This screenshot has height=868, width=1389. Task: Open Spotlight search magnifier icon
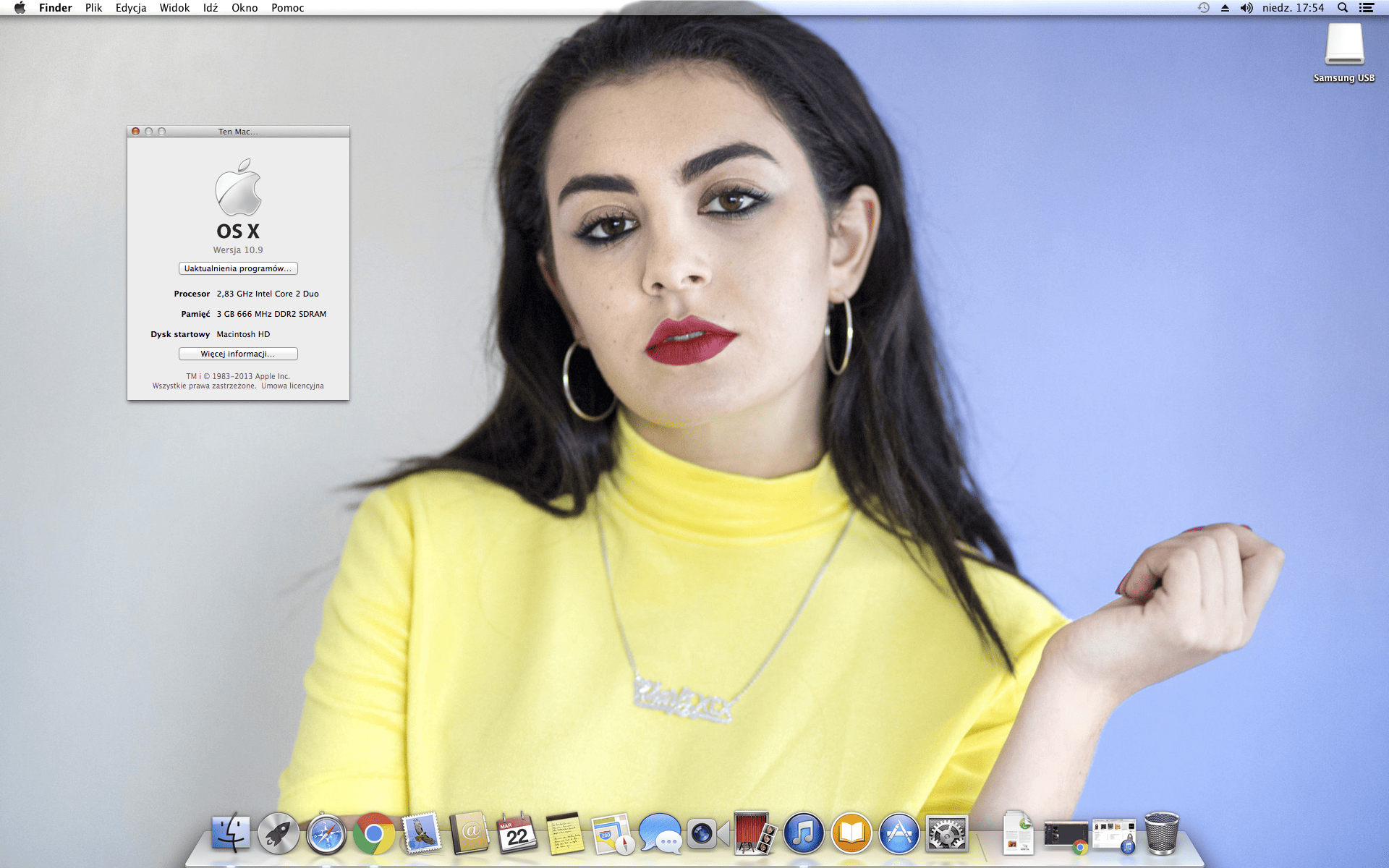pos(1343,8)
